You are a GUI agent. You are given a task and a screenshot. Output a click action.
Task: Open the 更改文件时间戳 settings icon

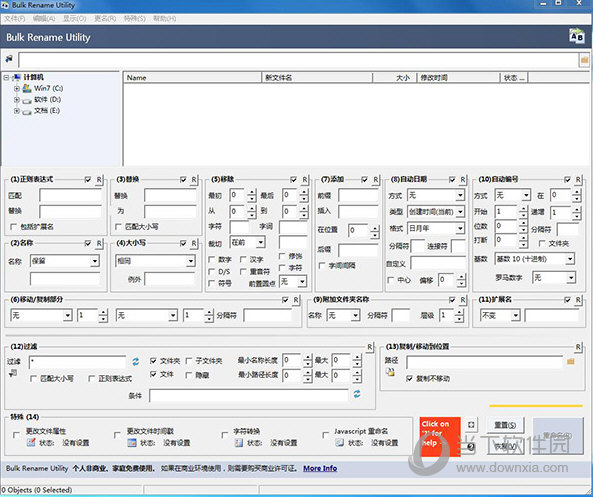[132, 442]
